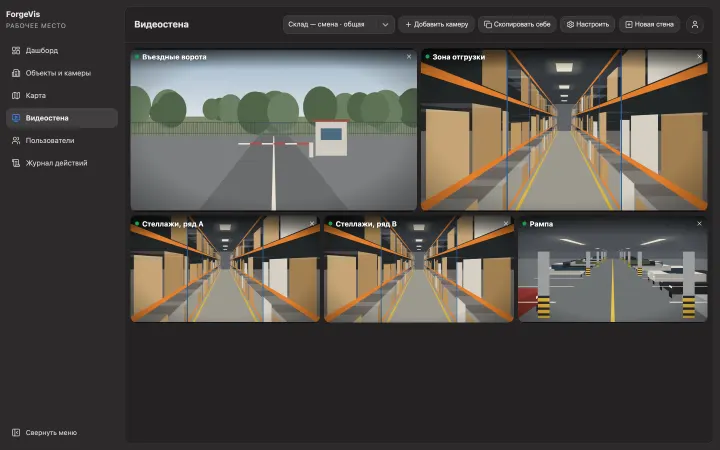
Task: Click the Видеостена monitor icon in sidebar
Action: (x=16, y=118)
